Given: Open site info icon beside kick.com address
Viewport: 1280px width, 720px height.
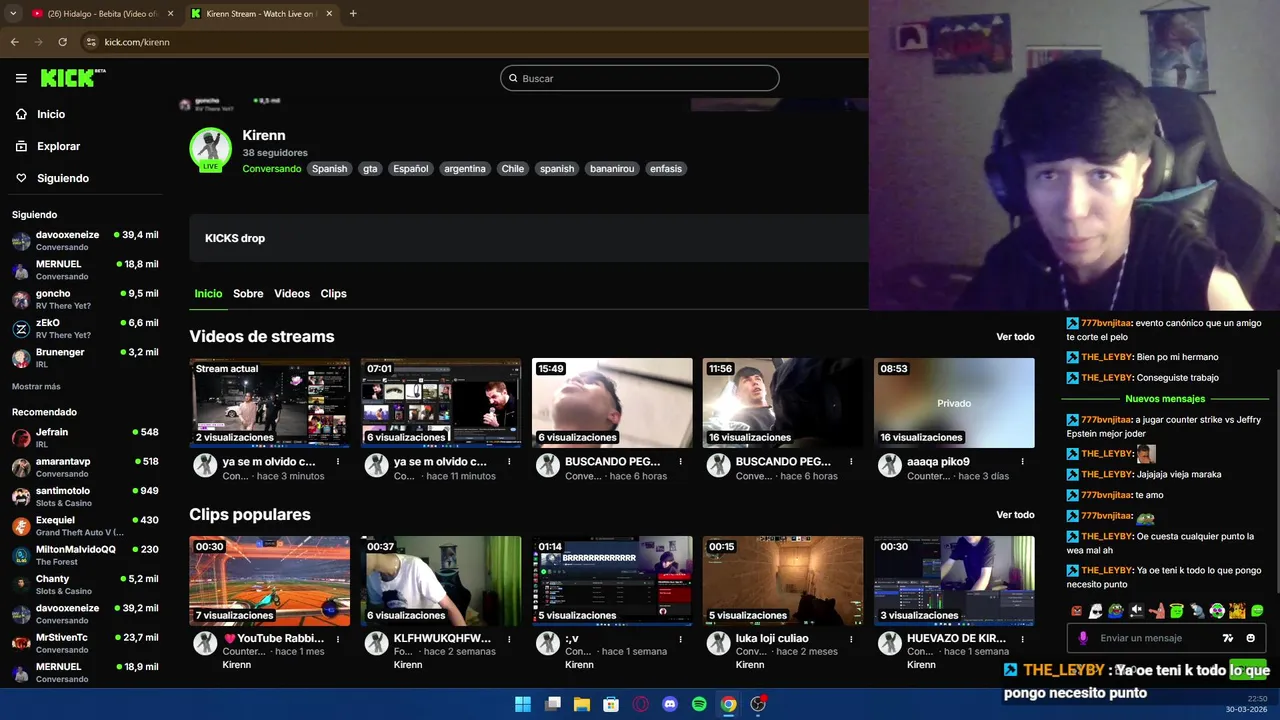Looking at the screenshot, I should pyautogui.click(x=90, y=42).
